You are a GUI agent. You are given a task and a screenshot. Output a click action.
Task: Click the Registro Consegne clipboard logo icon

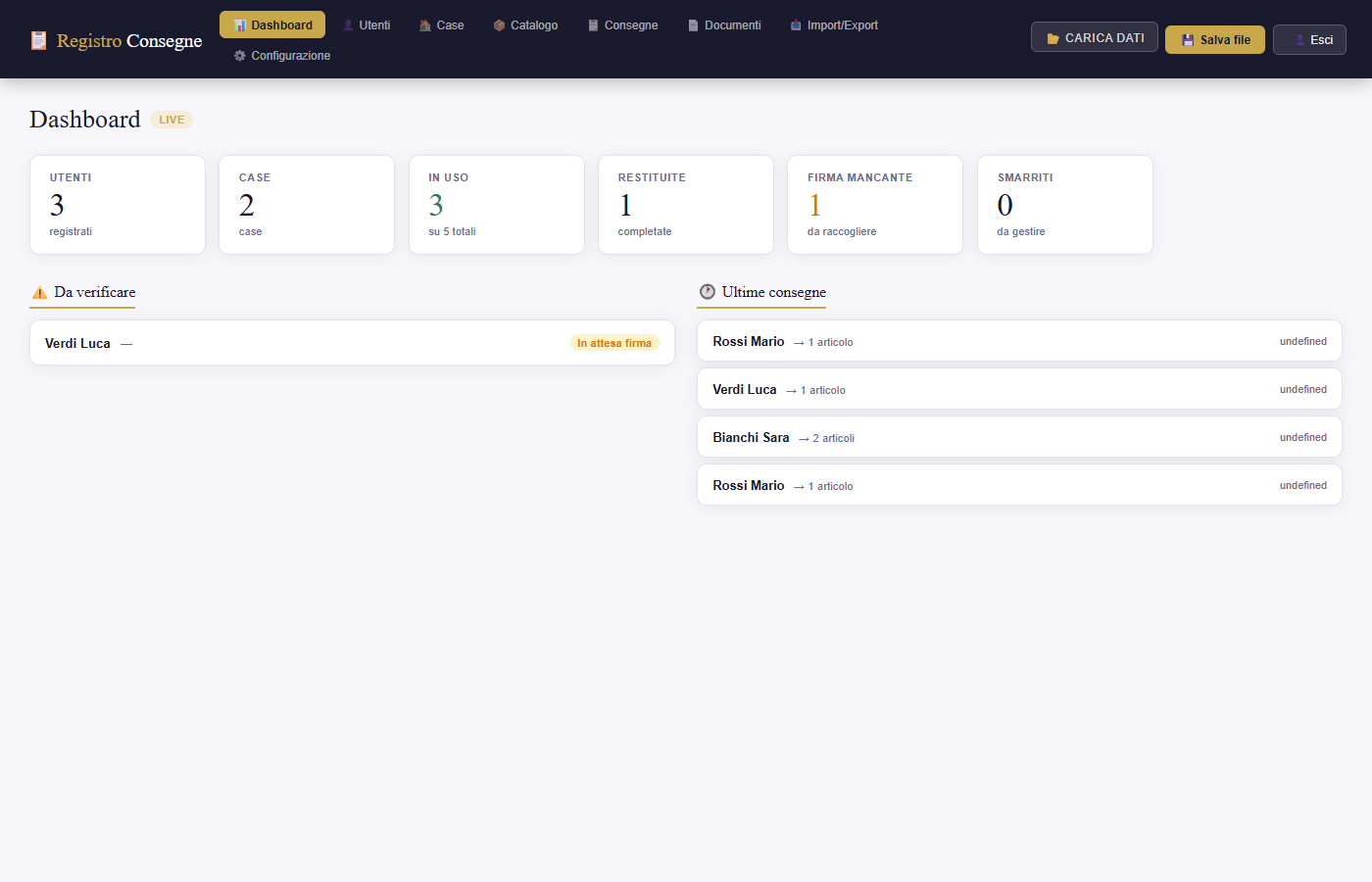[38, 40]
